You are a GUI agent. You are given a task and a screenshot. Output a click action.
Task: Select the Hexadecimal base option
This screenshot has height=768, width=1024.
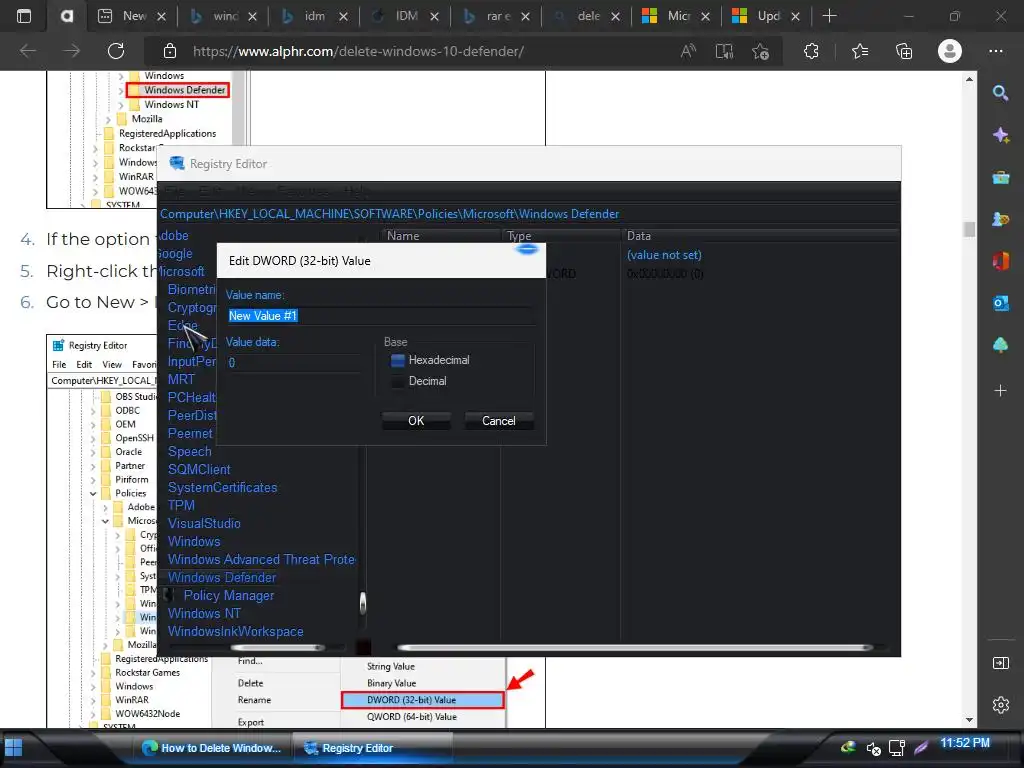pyautogui.click(x=397, y=360)
